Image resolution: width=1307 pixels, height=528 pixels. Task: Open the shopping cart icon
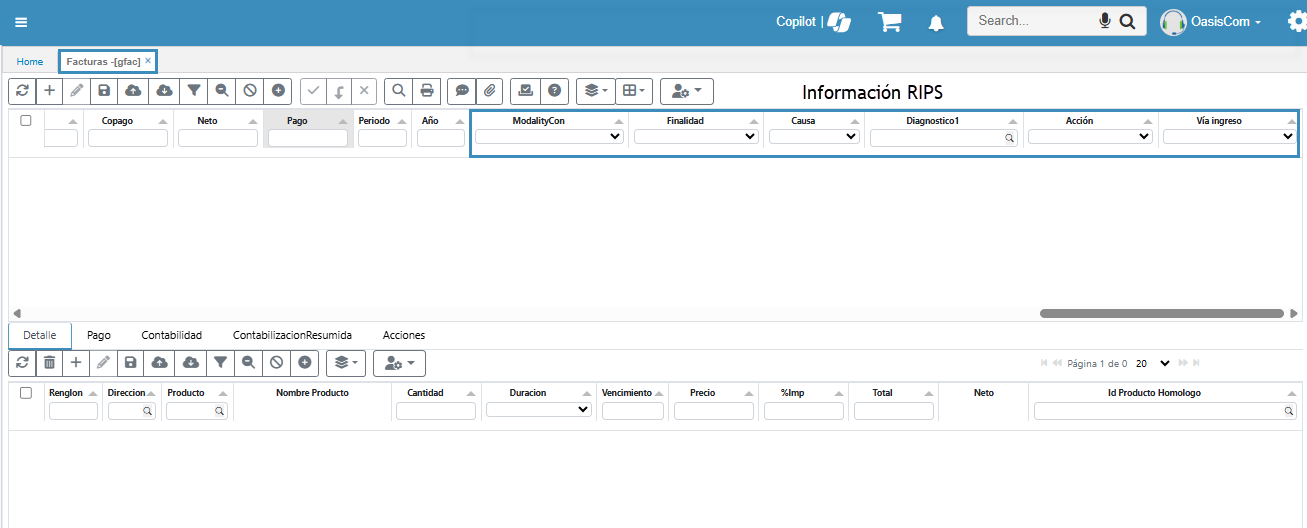[x=889, y=22]
